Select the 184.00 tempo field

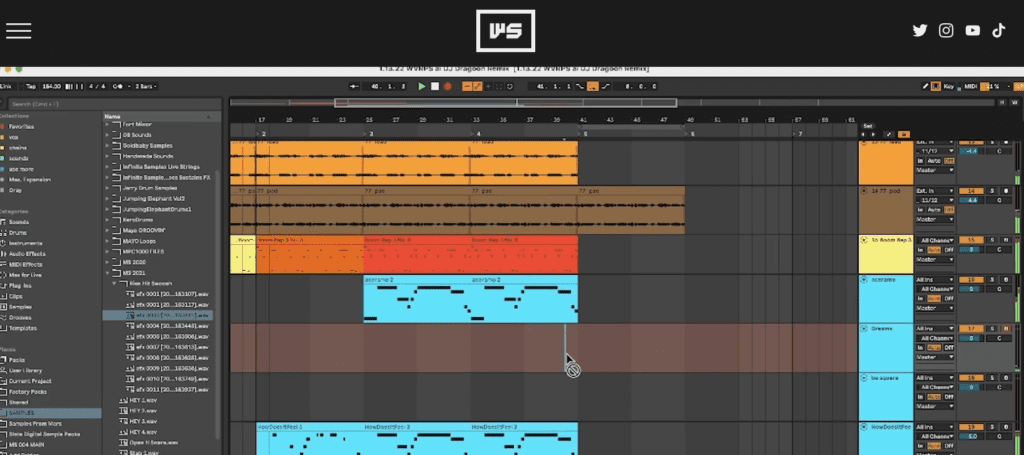point(52,86)
